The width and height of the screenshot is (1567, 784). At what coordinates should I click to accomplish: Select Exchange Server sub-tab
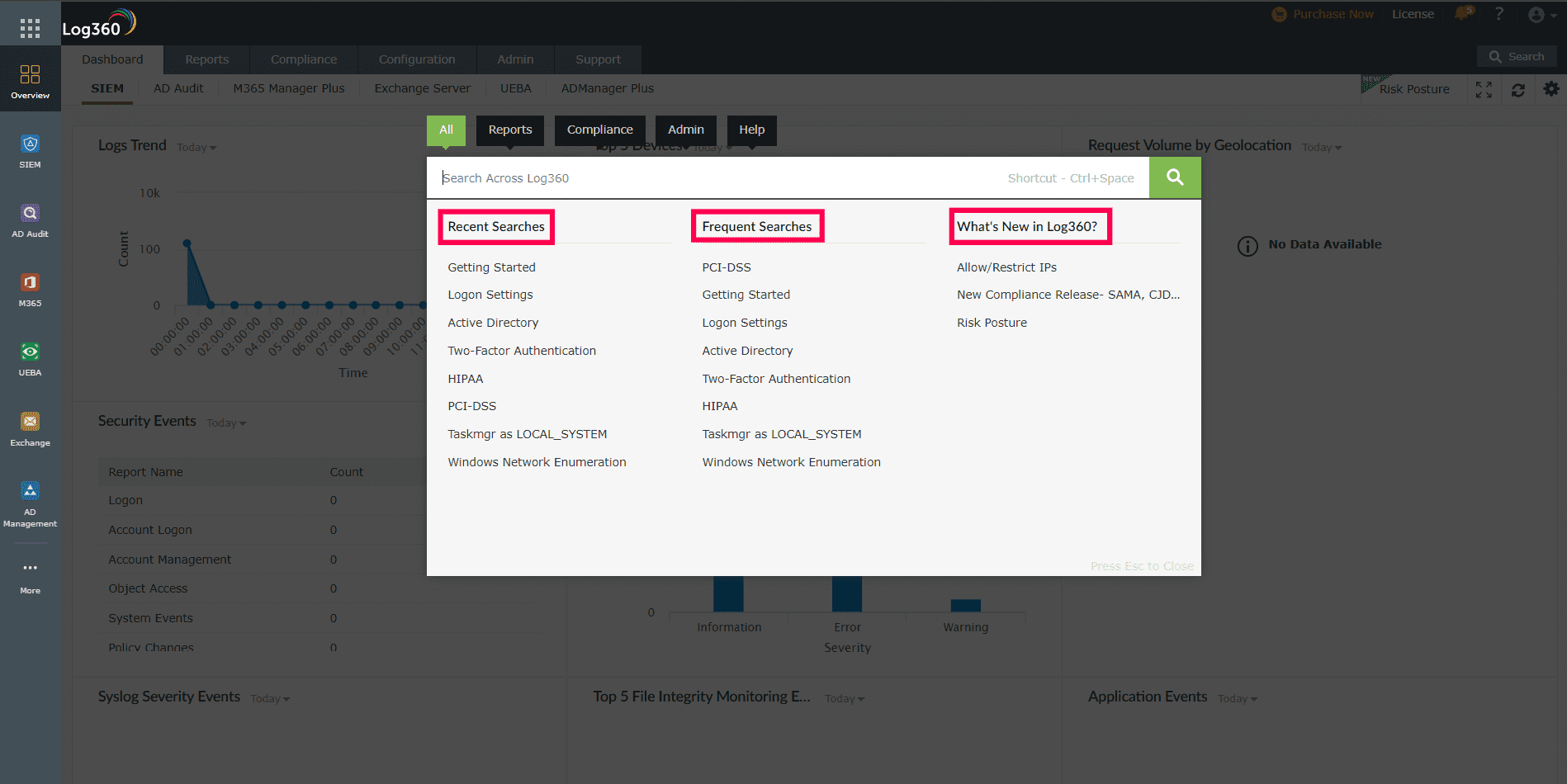(x=423, y=88)
